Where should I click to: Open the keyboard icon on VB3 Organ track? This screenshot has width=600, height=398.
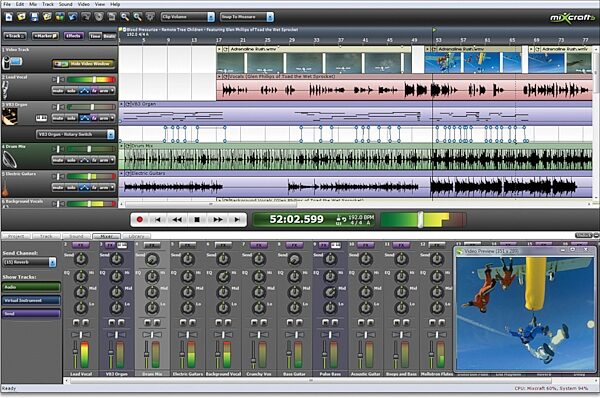[x=41, y=118]
